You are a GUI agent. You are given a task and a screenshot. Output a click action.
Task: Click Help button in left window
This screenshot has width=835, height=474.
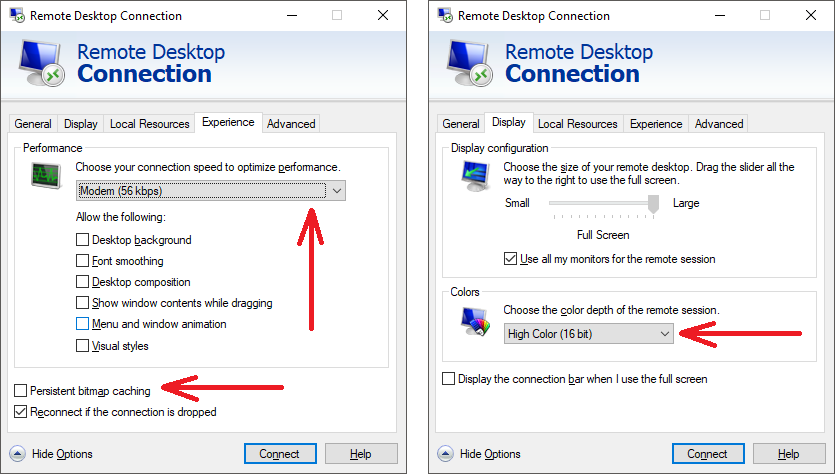pyautogui.click(x=361, y=454)
